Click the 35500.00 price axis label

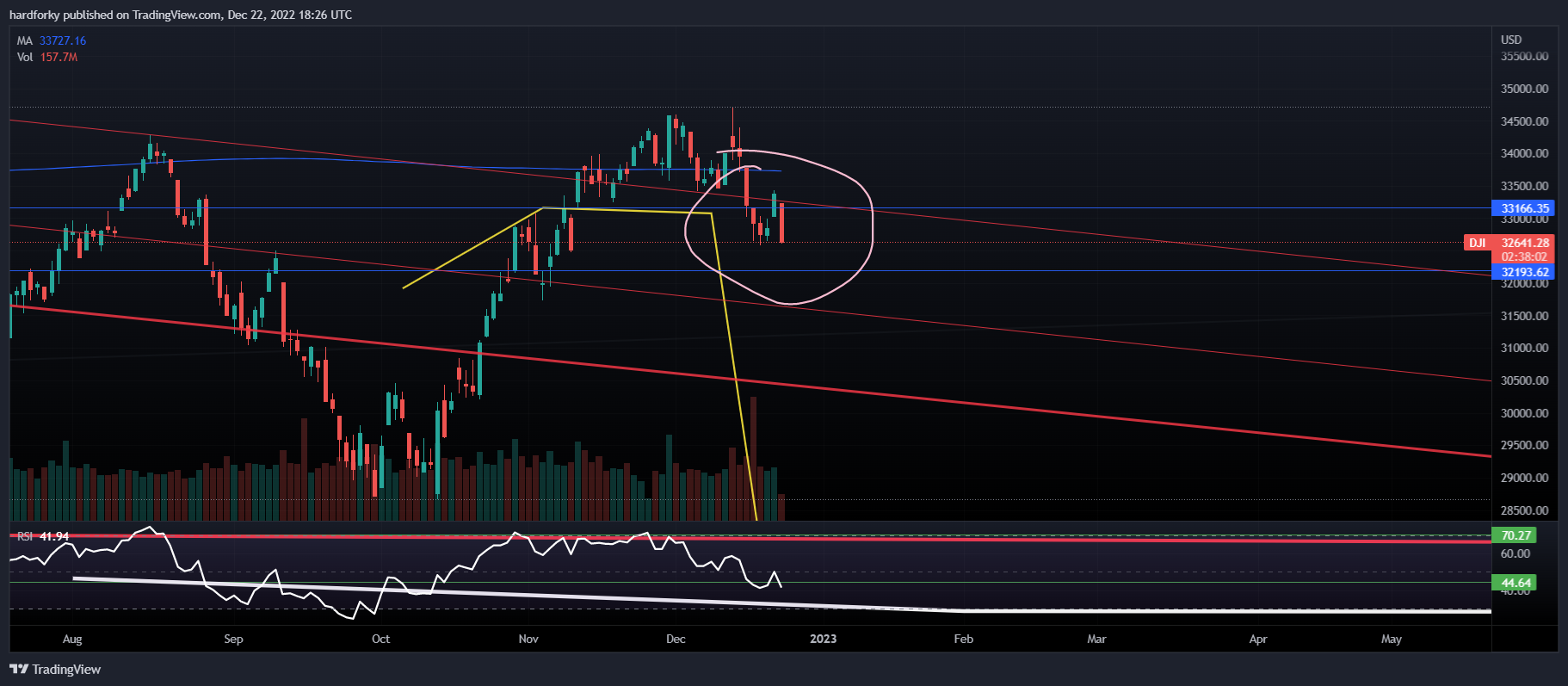pyautogui.click(x=1524, y=56)
